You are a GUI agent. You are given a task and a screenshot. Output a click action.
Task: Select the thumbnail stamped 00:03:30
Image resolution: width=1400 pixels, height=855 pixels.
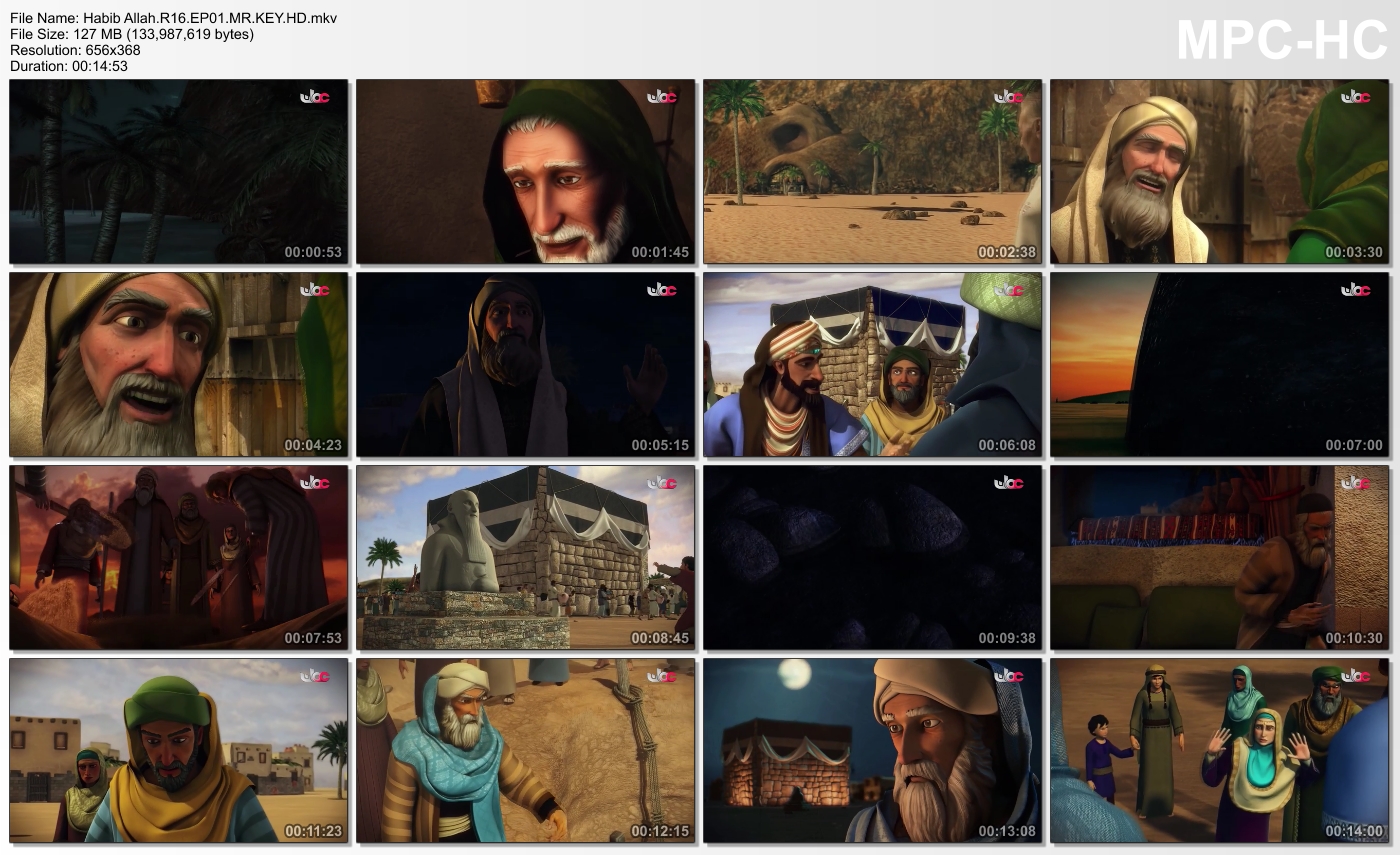[1220, 172]
